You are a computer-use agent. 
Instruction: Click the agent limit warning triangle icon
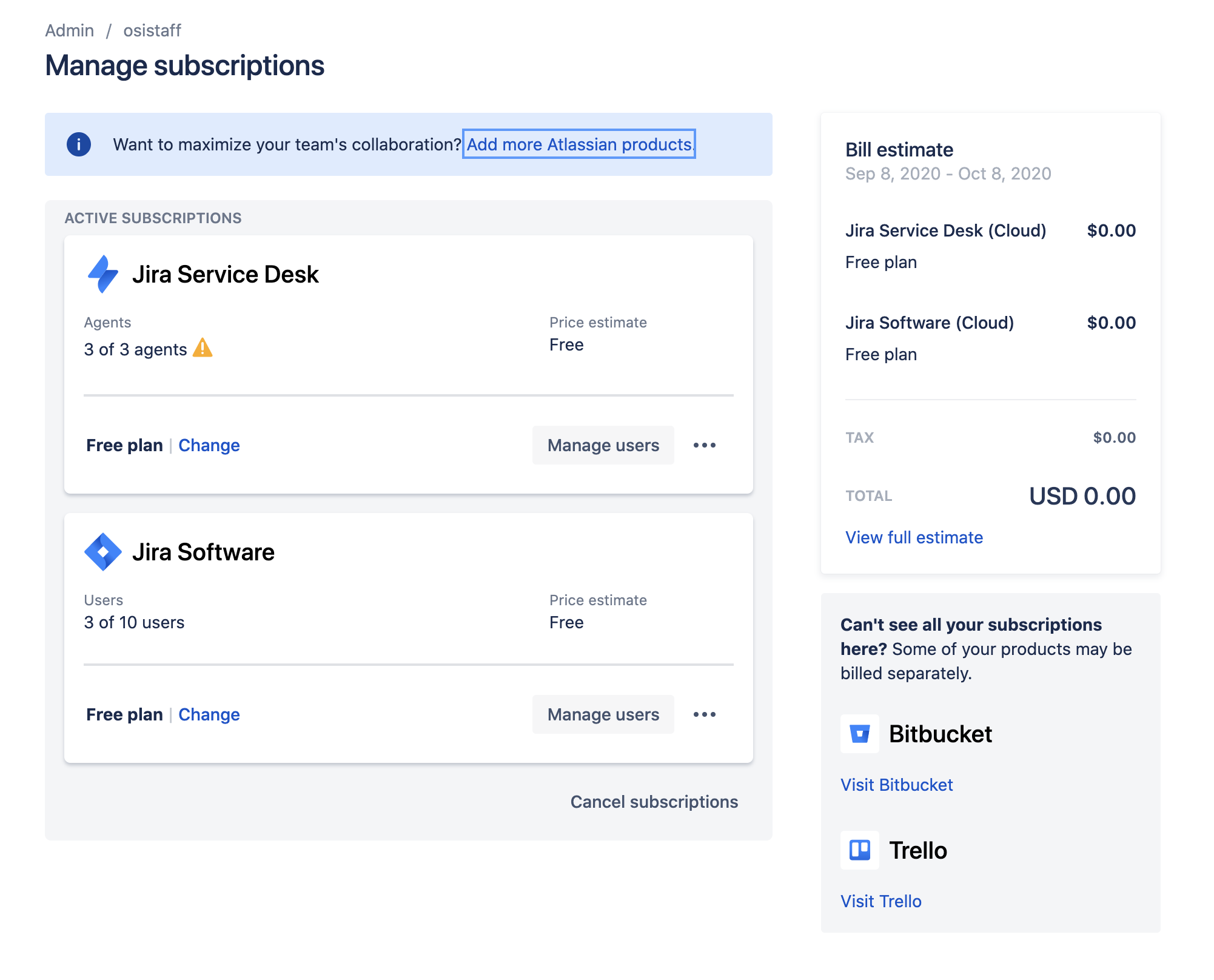click(203, 348)
